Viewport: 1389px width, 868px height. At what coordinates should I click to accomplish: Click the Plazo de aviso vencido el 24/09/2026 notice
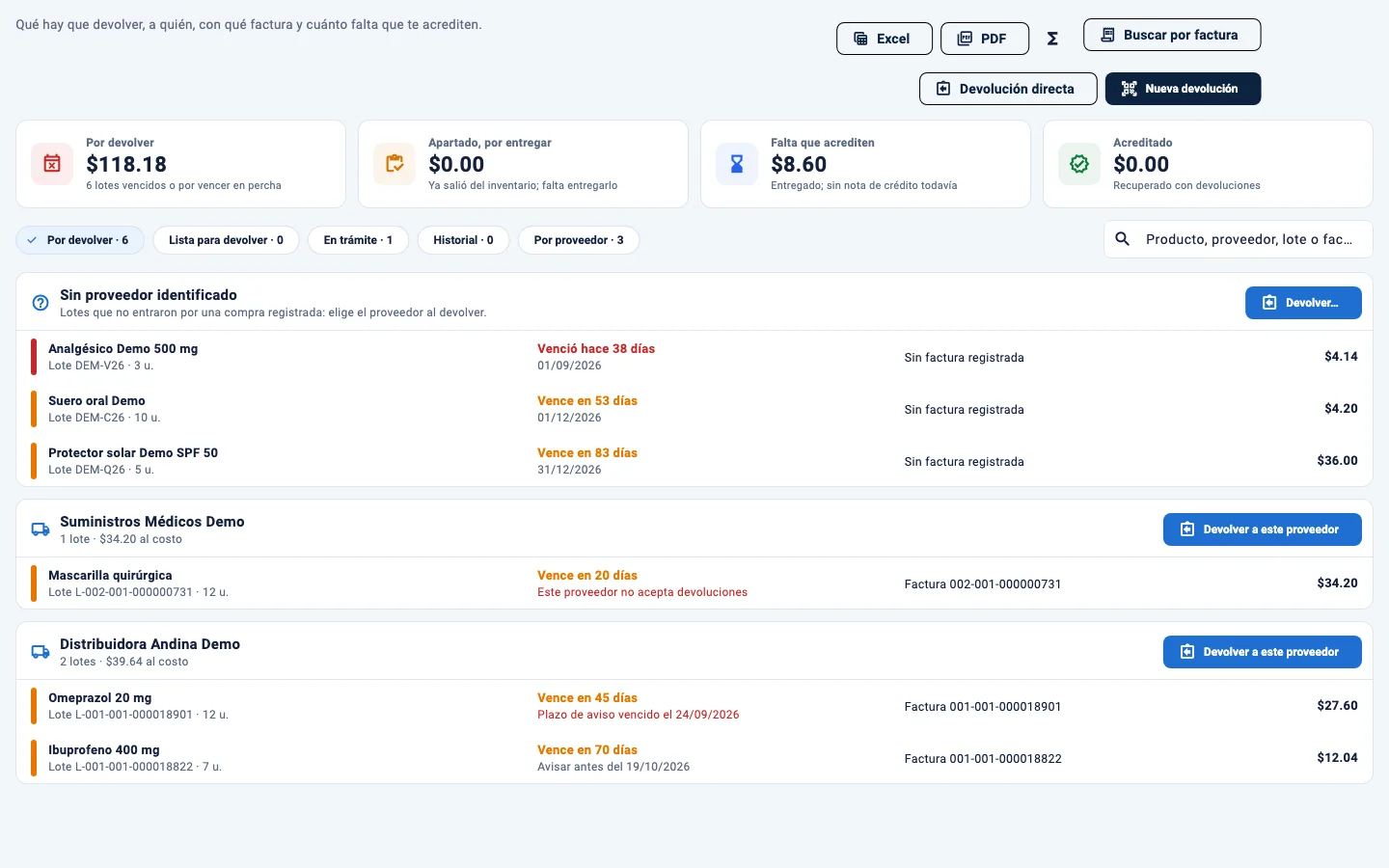click(x=639, y=715)
